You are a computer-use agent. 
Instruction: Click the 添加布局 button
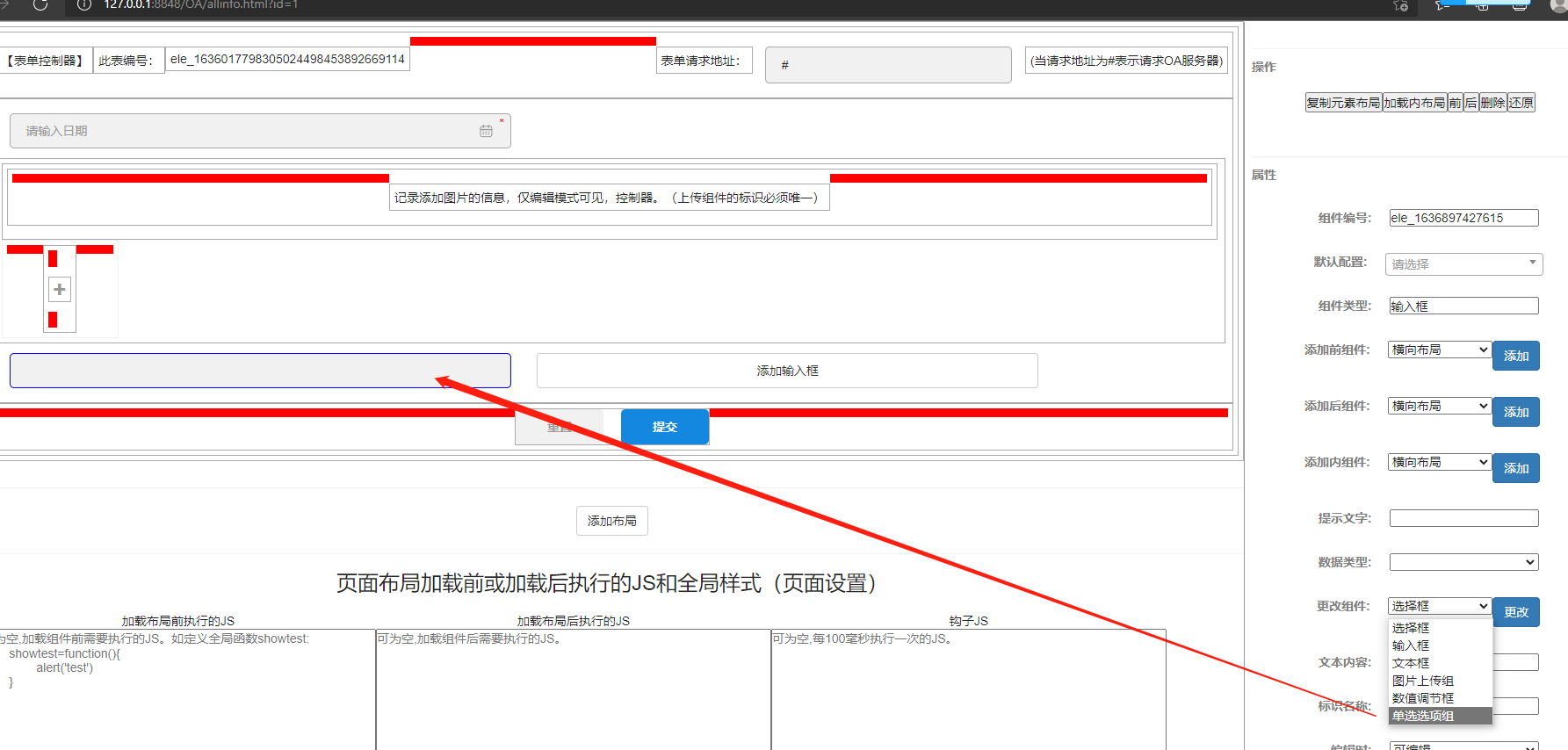pos(612,521)
